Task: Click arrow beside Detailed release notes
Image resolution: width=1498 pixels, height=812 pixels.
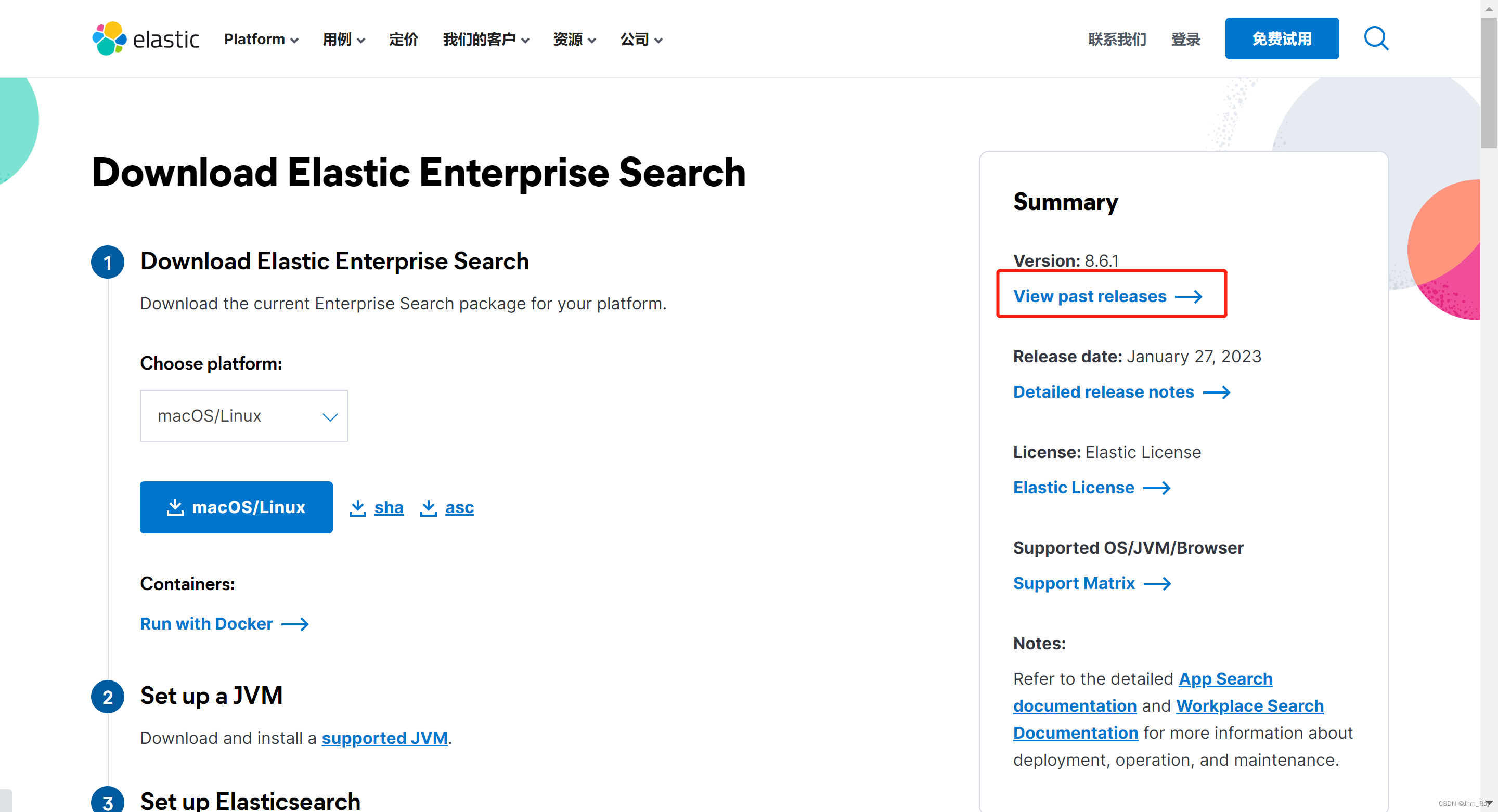Action: (x=1217, y=392)
